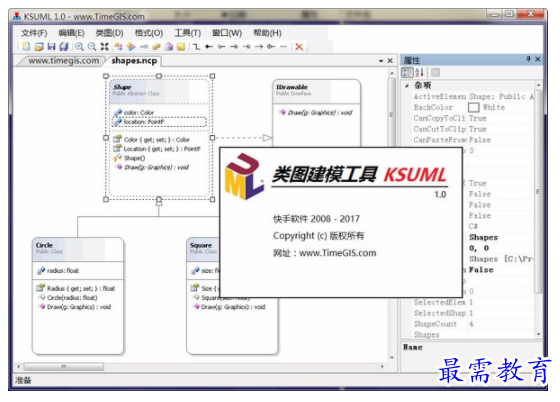Screen dimensions: 560x402
Task: Click the New diagram file icon
Action: pyautogui.click(x=26, y=46)
